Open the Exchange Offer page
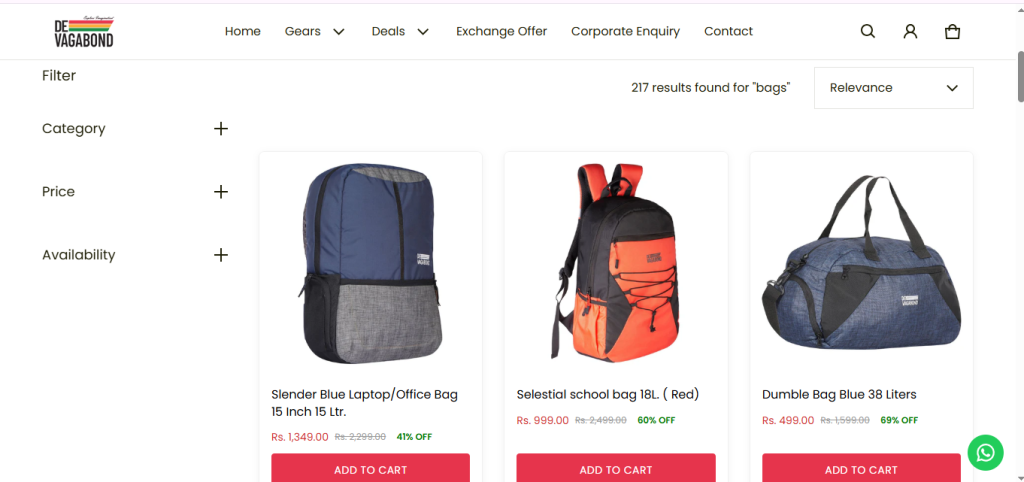The image size is (1024, 482). pos(502,31)
